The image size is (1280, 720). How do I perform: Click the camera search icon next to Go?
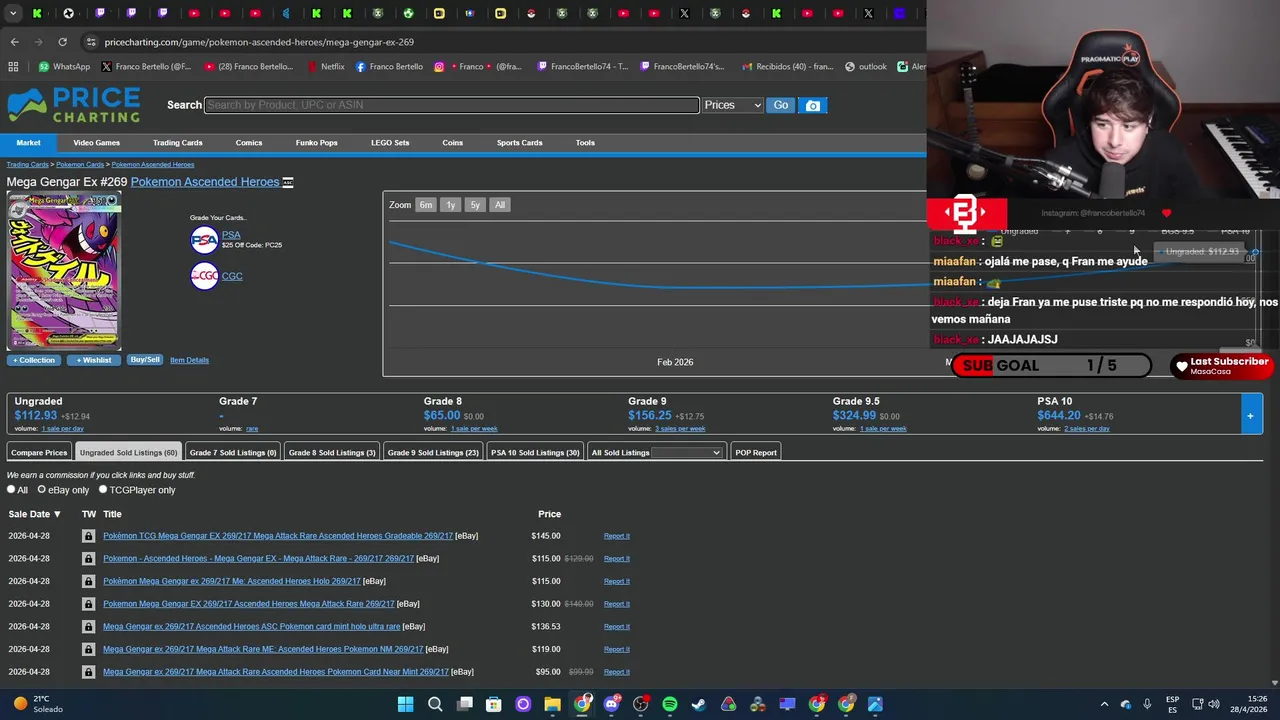(813, 105)
